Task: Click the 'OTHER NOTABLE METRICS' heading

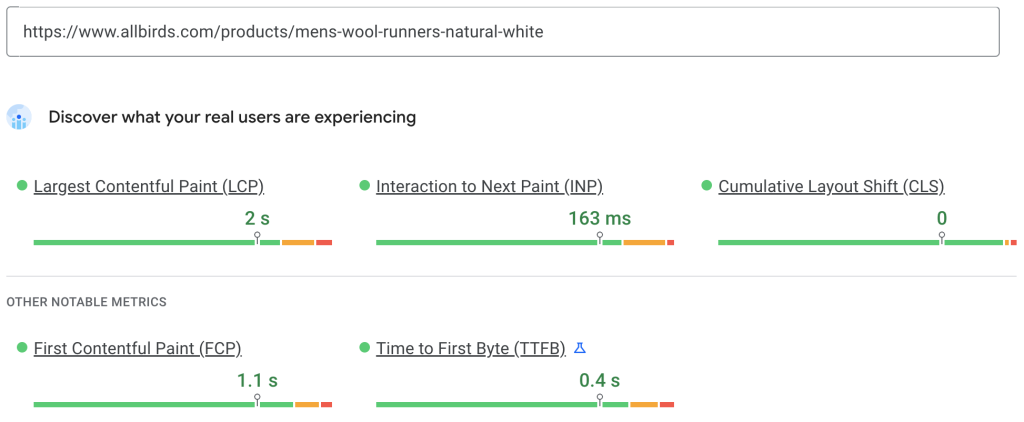Action: click(86, 302)
